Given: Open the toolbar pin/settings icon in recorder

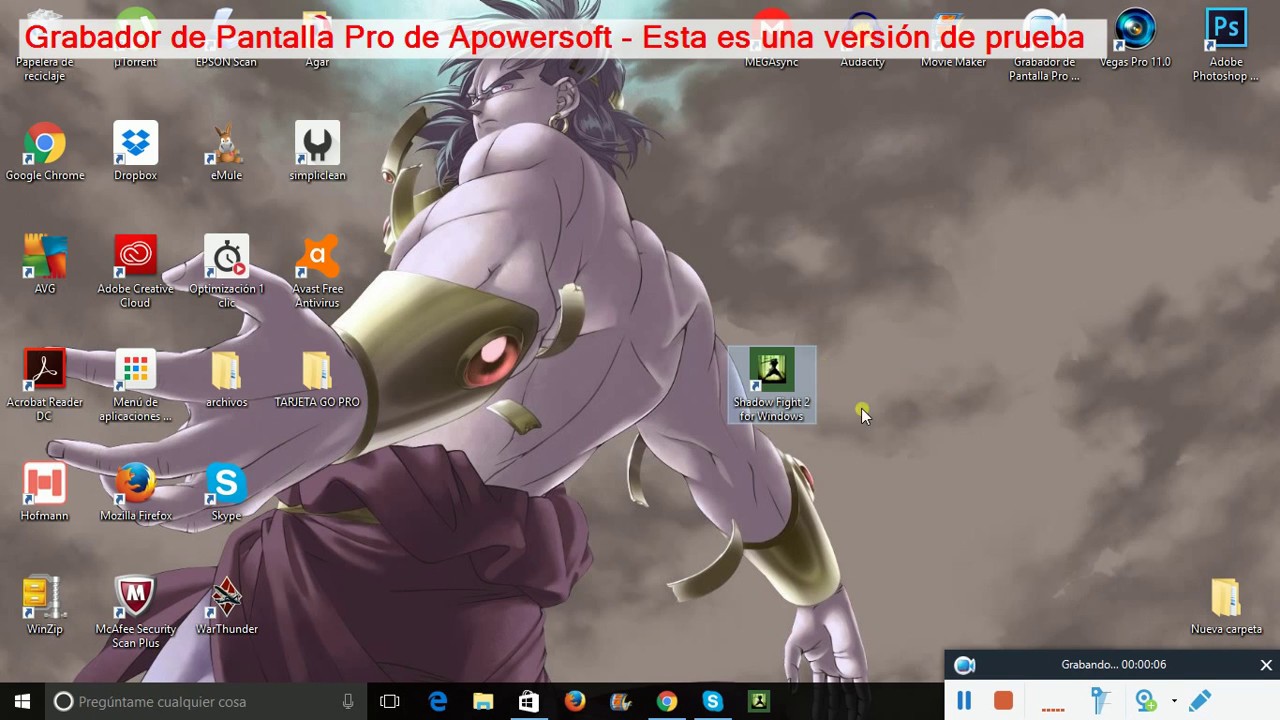Looking at the screenshot, I should (1100, 701).
